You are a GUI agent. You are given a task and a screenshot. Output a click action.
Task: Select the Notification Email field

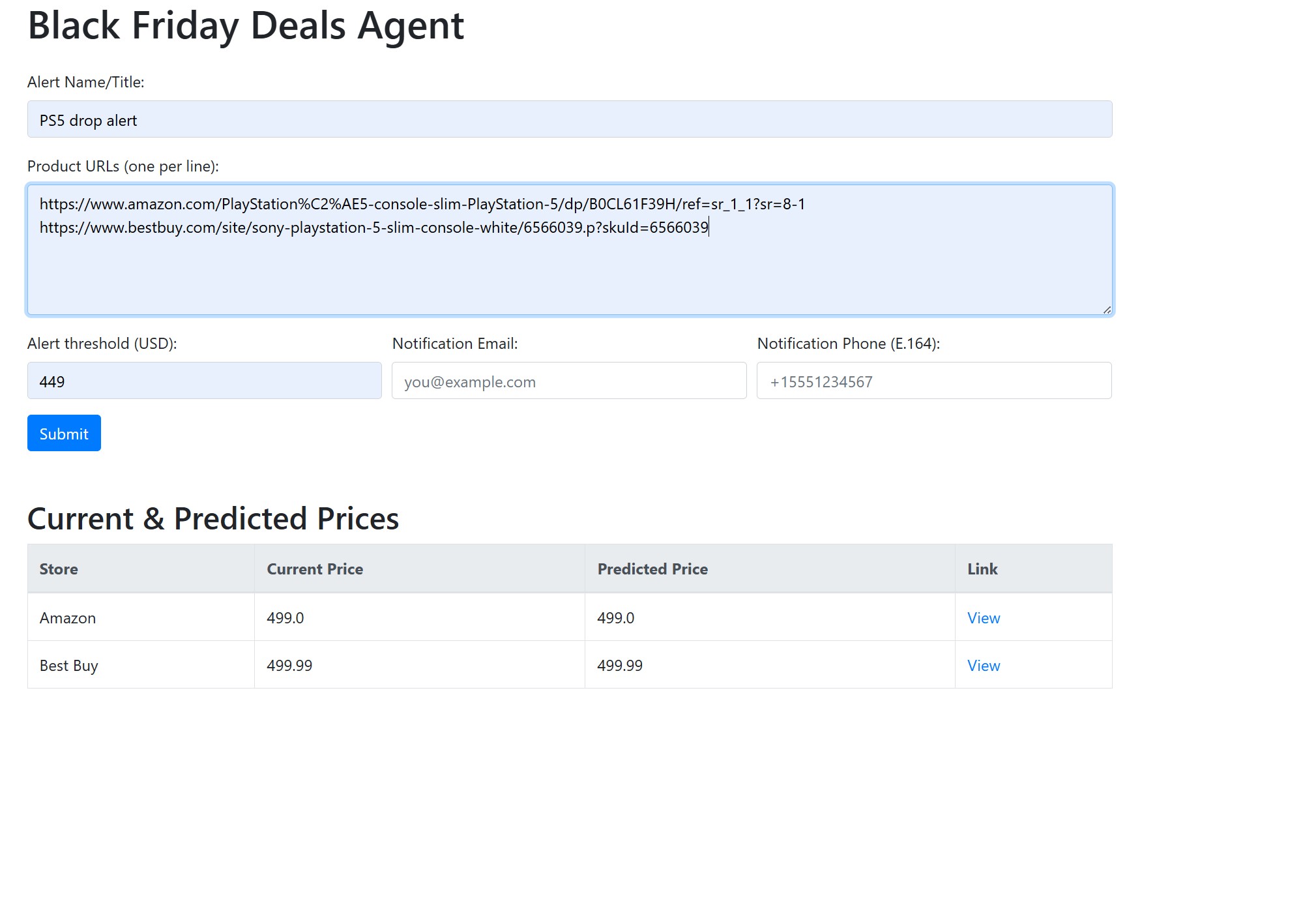click(569, 381)
